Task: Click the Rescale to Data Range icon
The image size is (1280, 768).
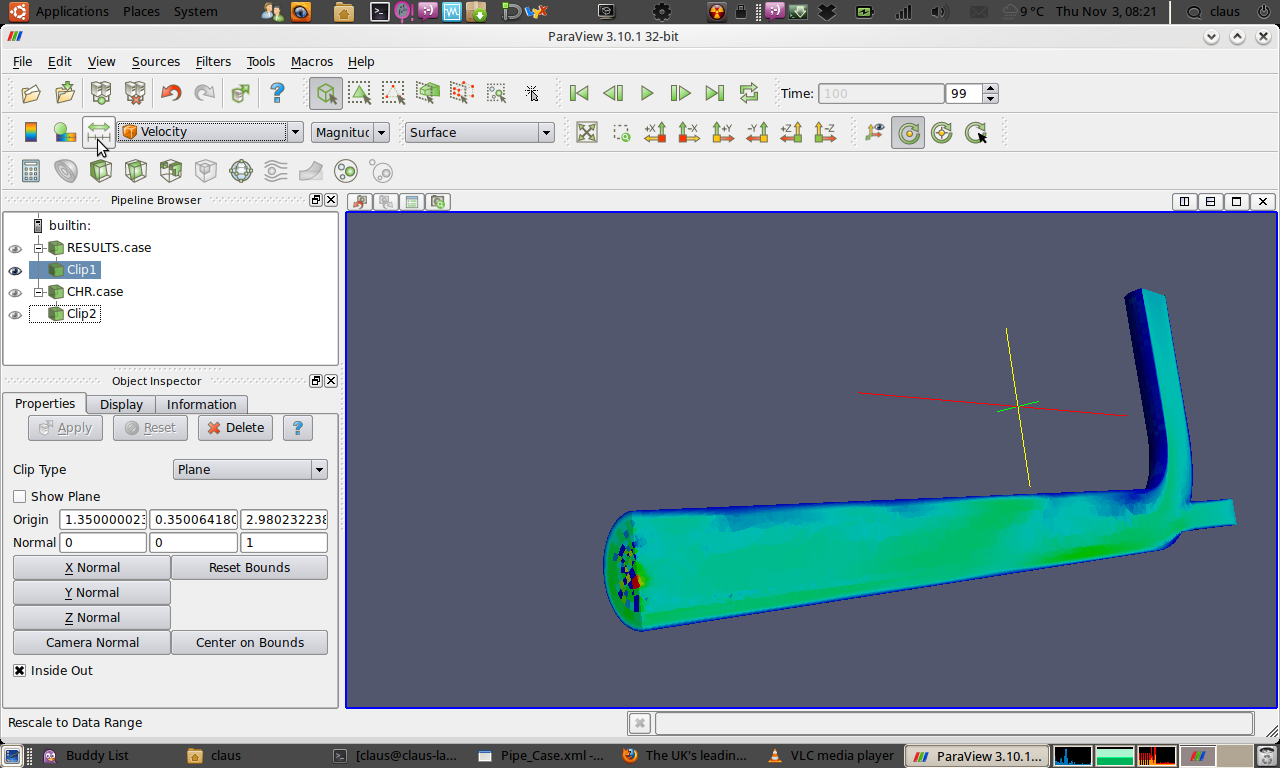Action: [x=98, y=131]
